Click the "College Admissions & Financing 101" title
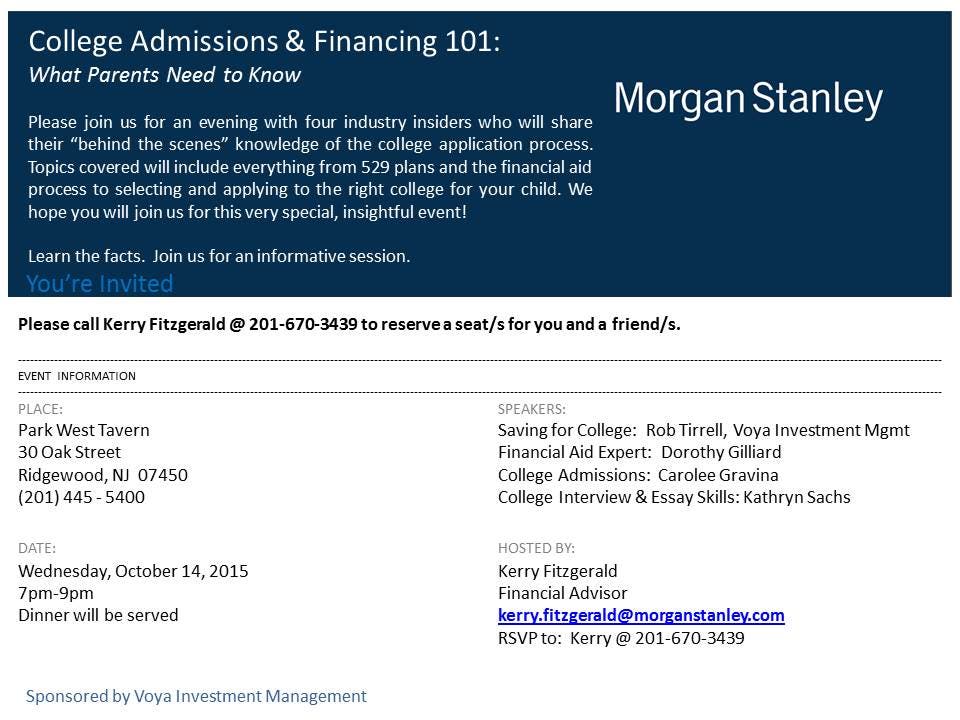This screenshot has height=720, width=960. pos(264,42)
